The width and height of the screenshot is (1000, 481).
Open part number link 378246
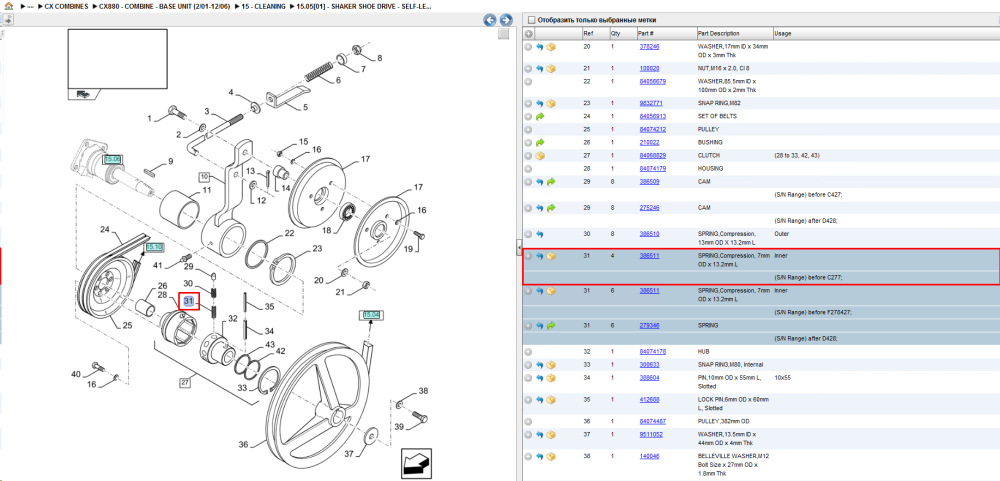[649, 47]
